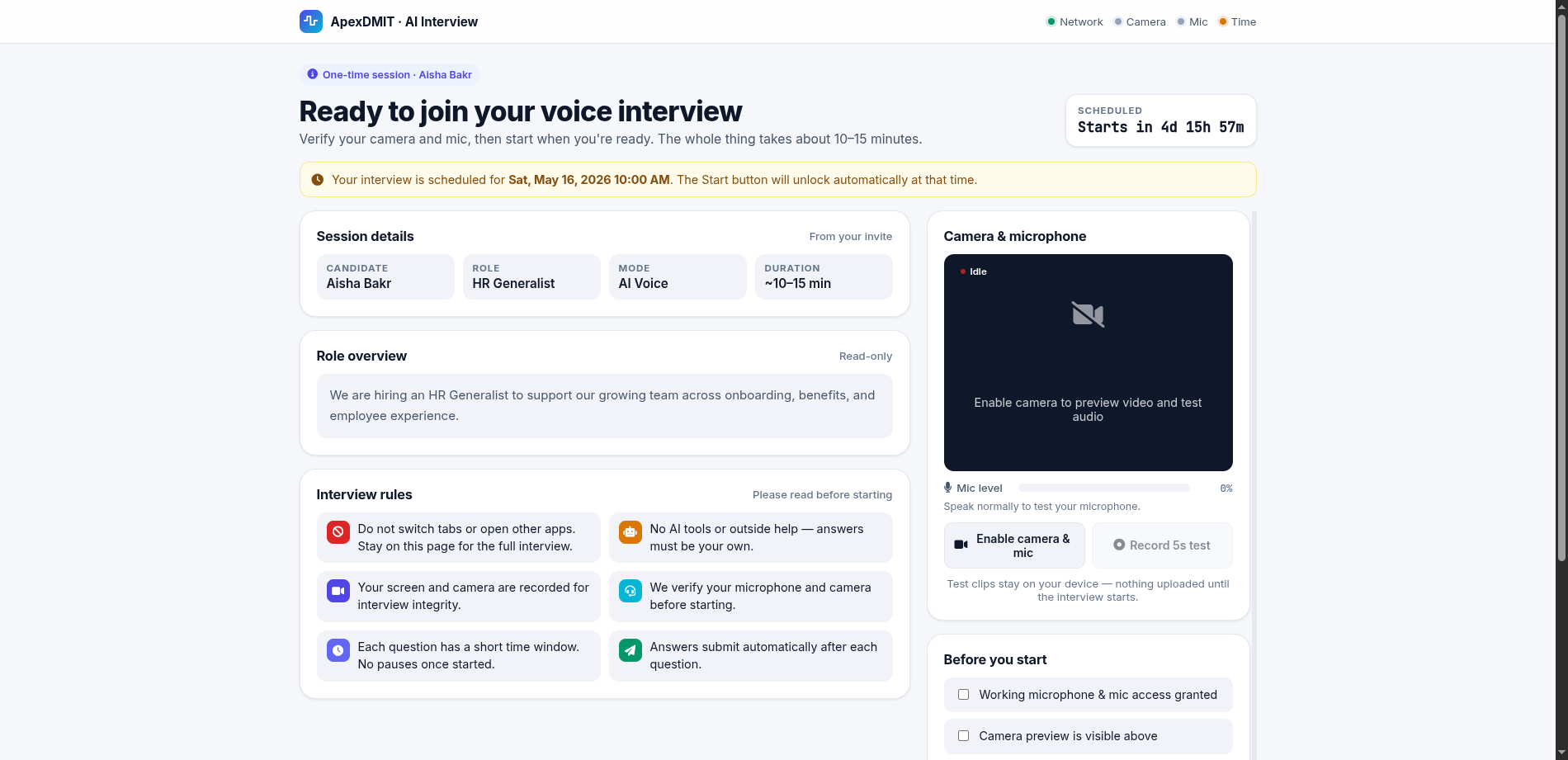Select the Candidate Aisha Bakr field
The image size is (1568, 760).
[385, 276]
